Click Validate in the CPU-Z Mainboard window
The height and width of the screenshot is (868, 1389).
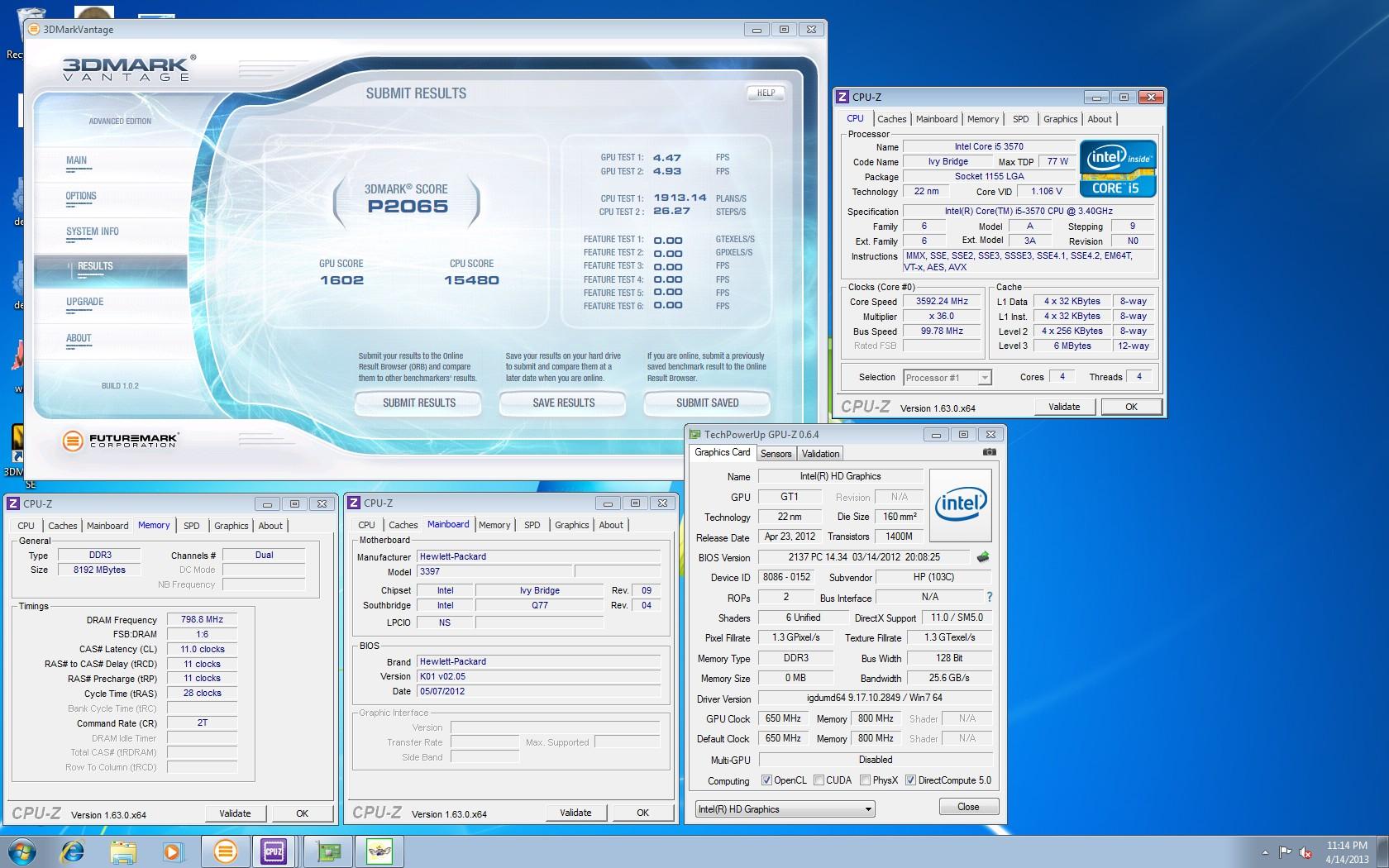pyautogui.click(x=575, y=813)
